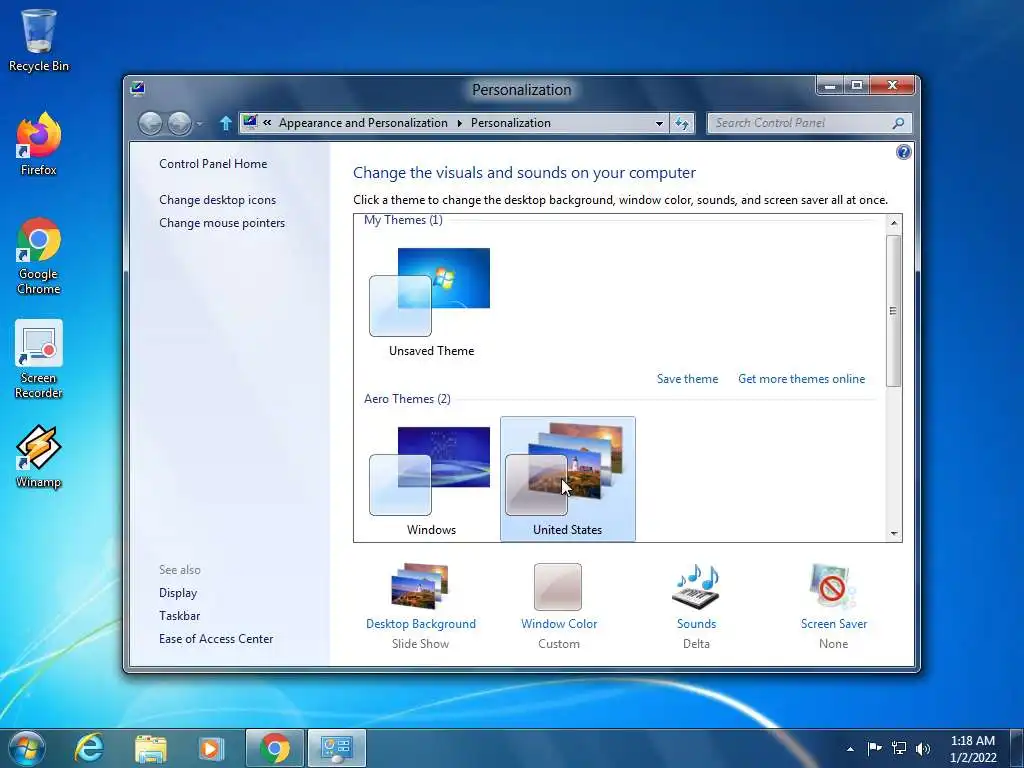Open Control Panel Home link

pyautogui.click(x=213, y=164)
